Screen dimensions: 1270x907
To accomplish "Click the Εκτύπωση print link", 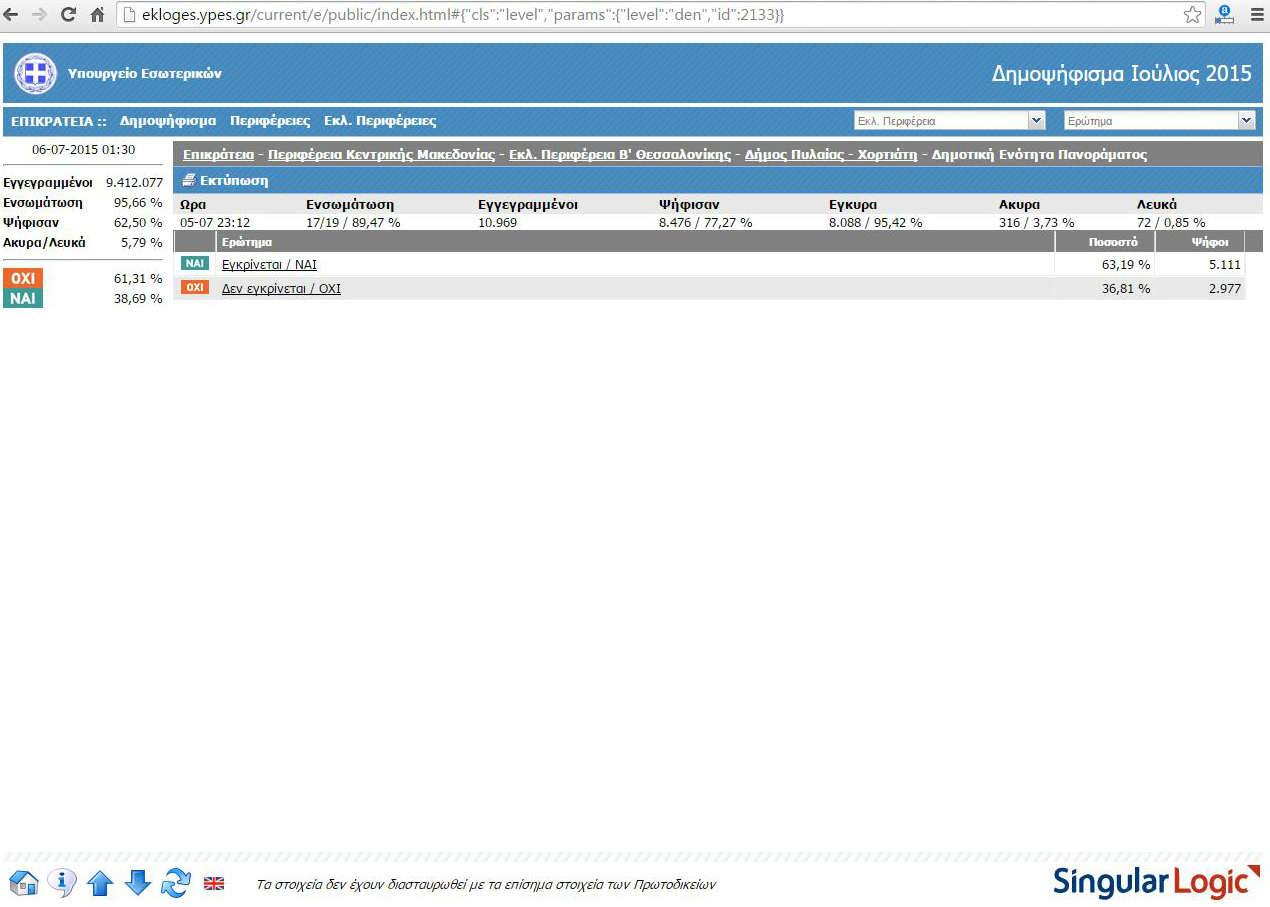I will click(234, 181).
